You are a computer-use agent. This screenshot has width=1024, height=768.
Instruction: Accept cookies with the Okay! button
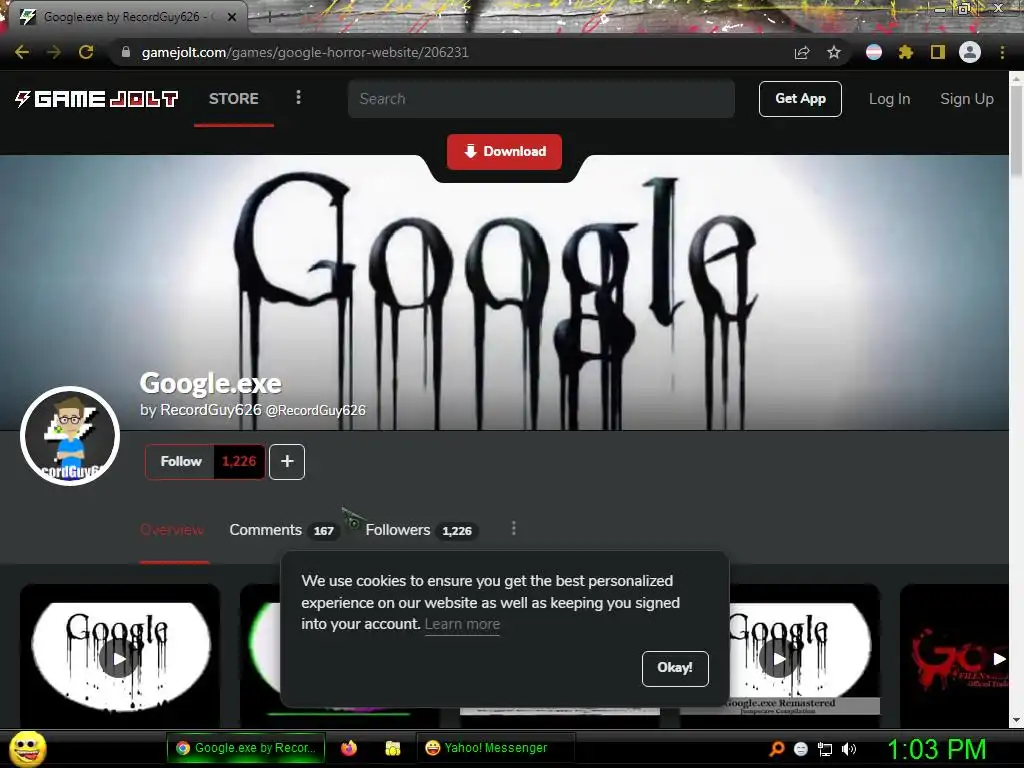675,668
